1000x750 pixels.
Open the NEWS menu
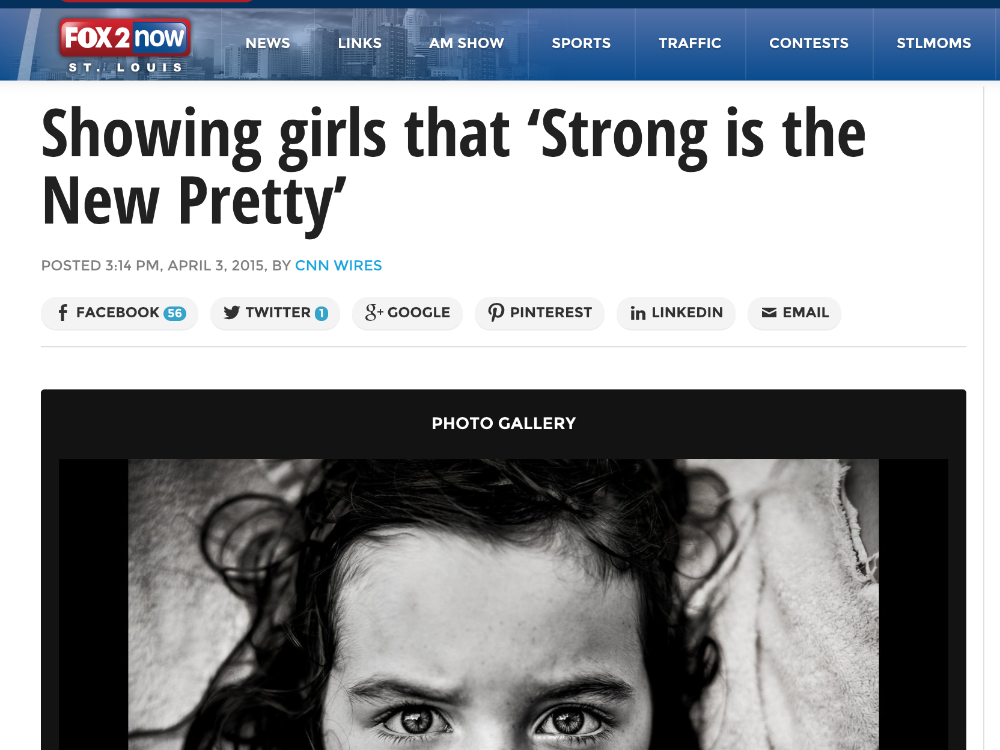click(268, 43)
